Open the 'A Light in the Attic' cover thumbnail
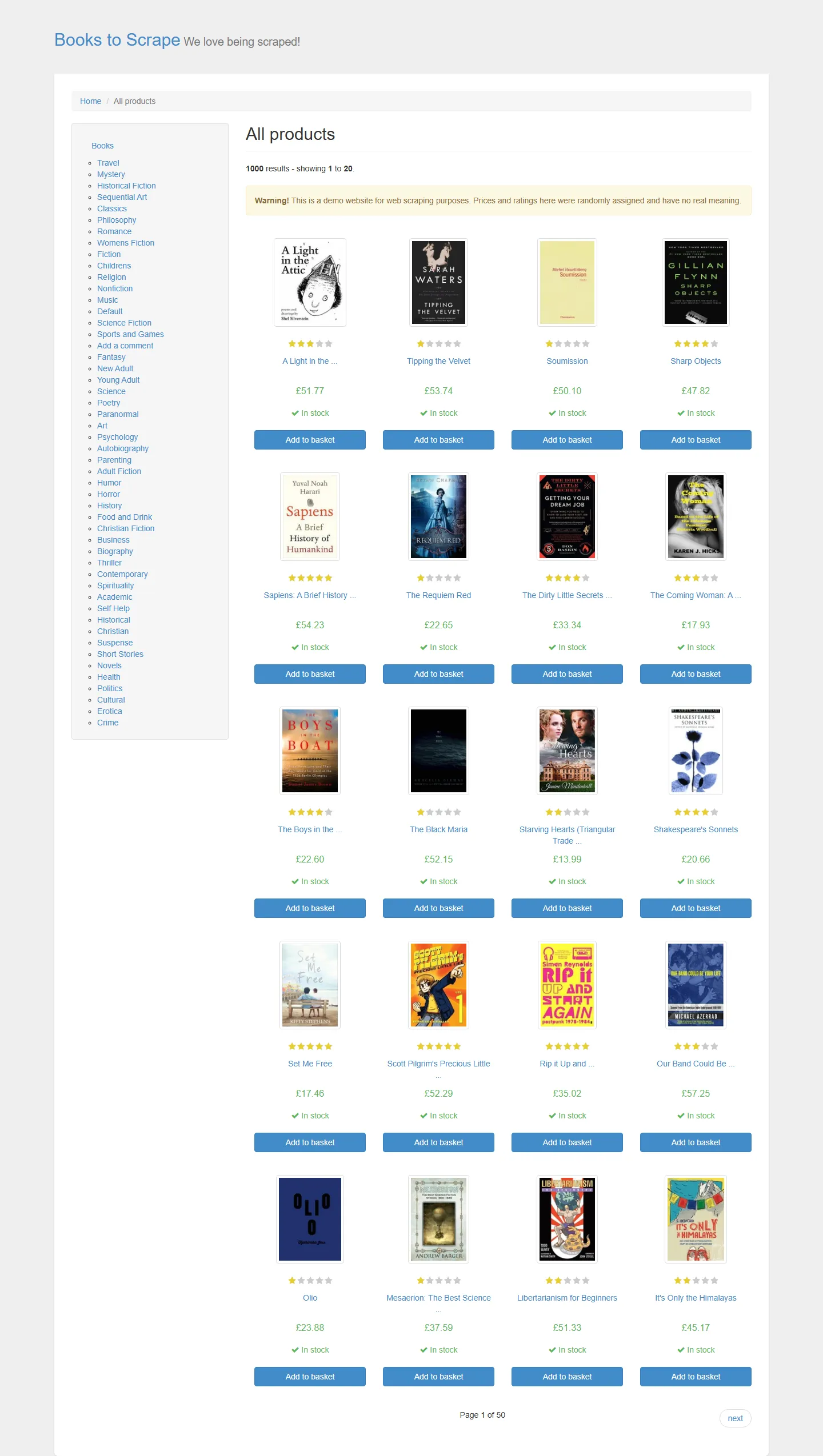823x1456 pixels. pyautogui.click(x=310, y=282)
